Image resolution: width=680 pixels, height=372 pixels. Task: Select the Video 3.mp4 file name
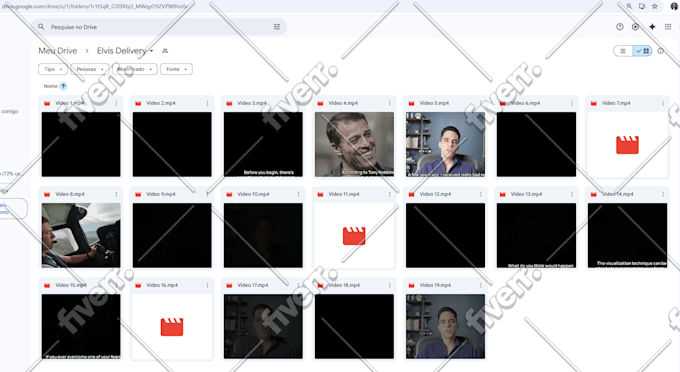pyautogui.click(x=252, y=103)
